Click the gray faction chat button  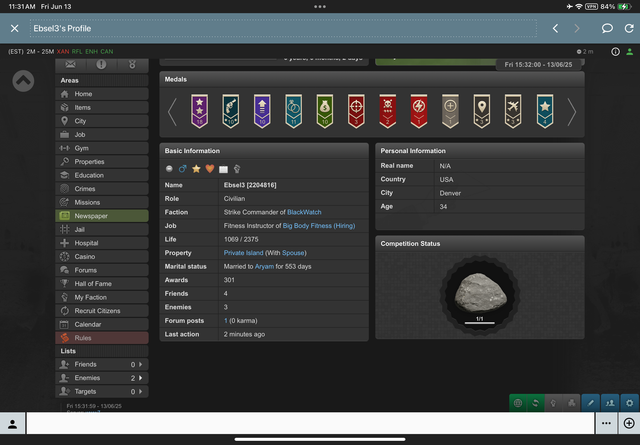coord(553,403)
